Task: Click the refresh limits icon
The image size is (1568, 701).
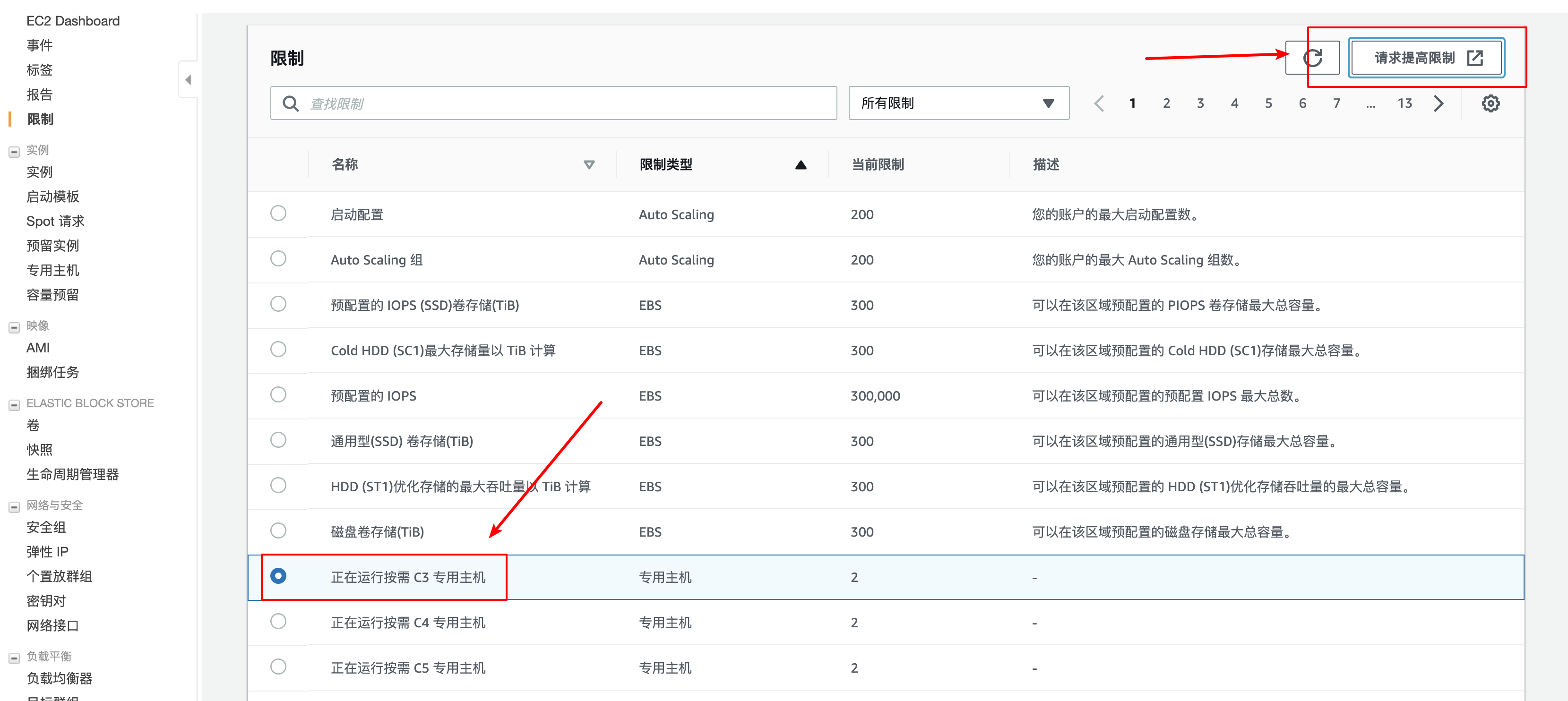Action: point(1312,58)
